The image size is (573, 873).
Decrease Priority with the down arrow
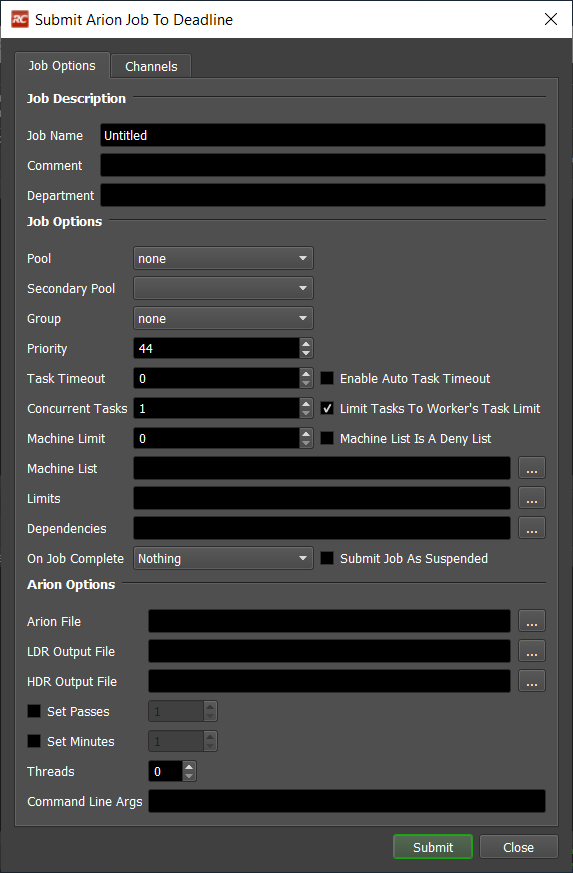click(x=306, y=354)
